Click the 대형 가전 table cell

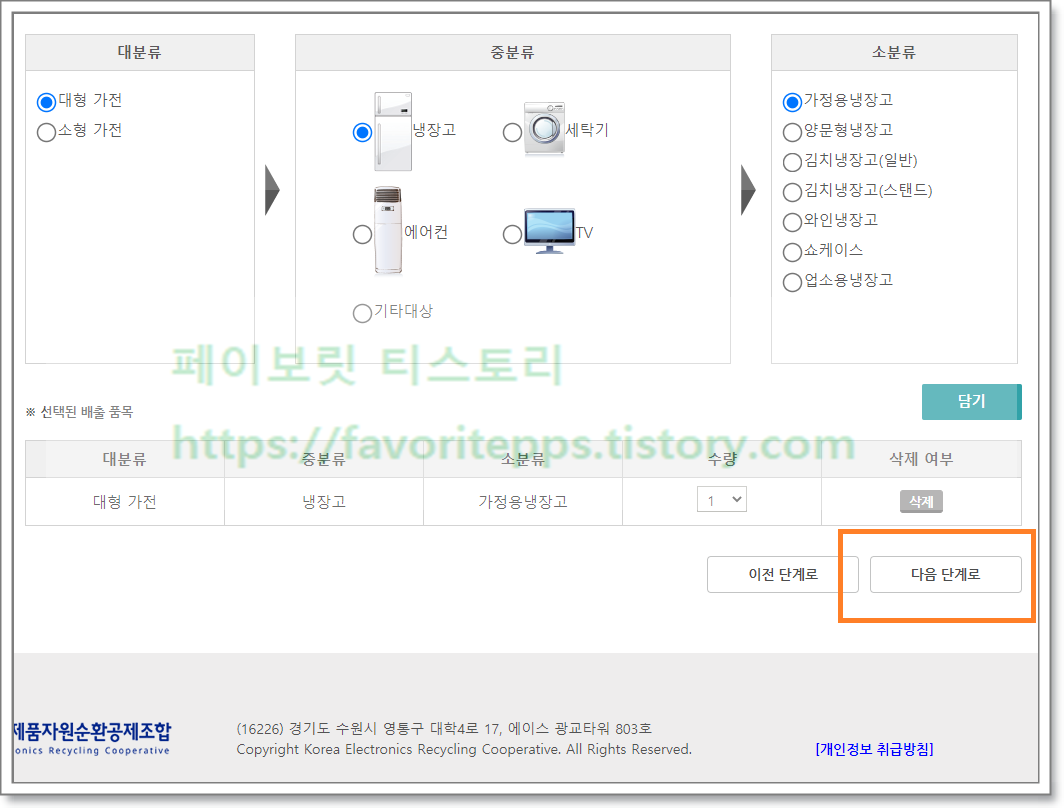[x=125, y=502]
